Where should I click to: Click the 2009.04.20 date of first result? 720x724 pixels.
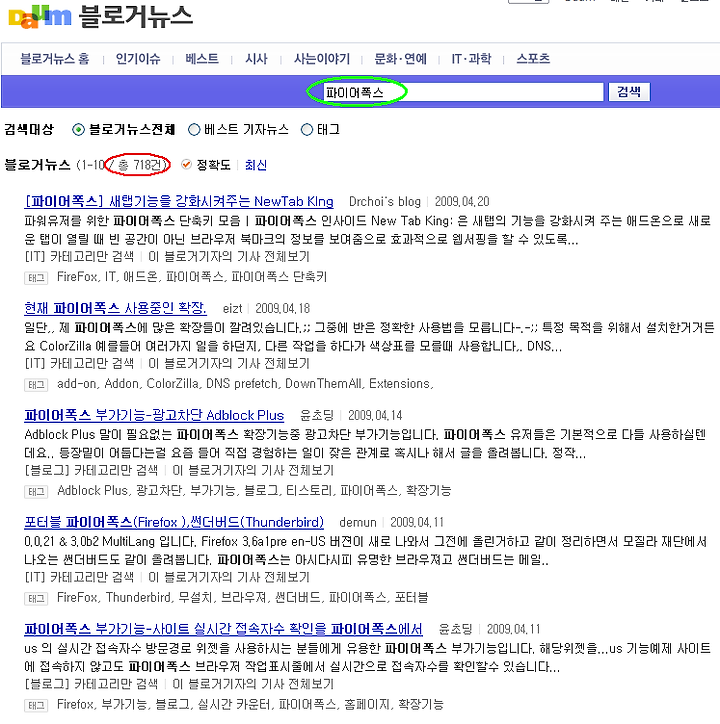point(462,202)
